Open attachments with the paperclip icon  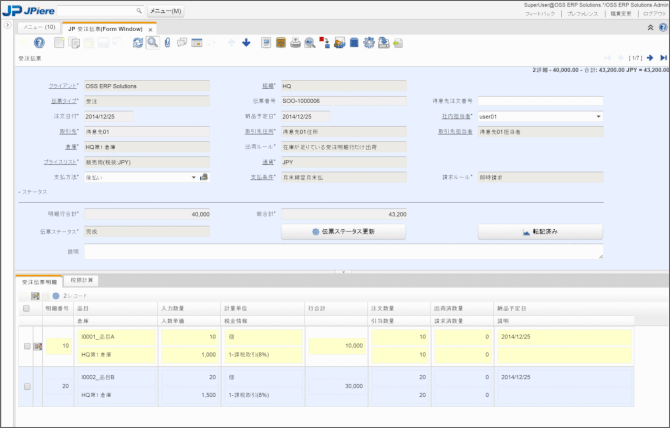(x=168, y=43)
